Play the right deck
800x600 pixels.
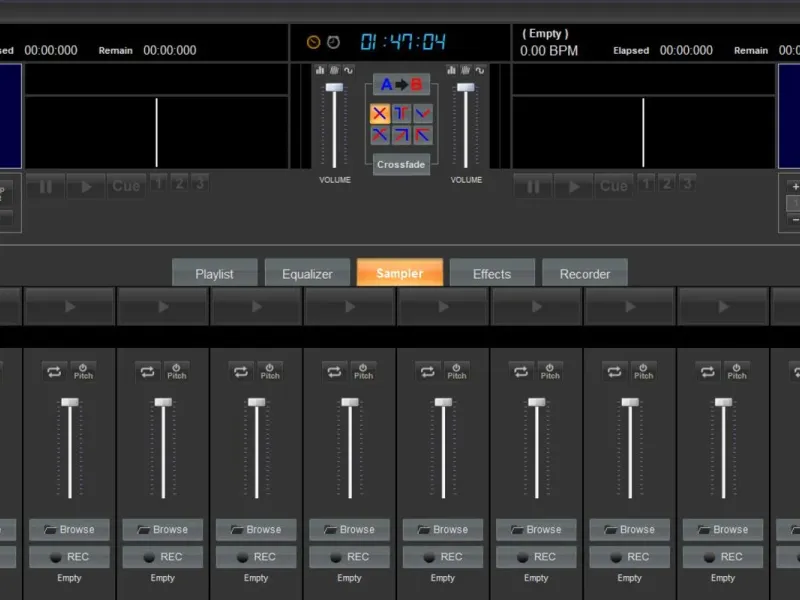(573, 187)
